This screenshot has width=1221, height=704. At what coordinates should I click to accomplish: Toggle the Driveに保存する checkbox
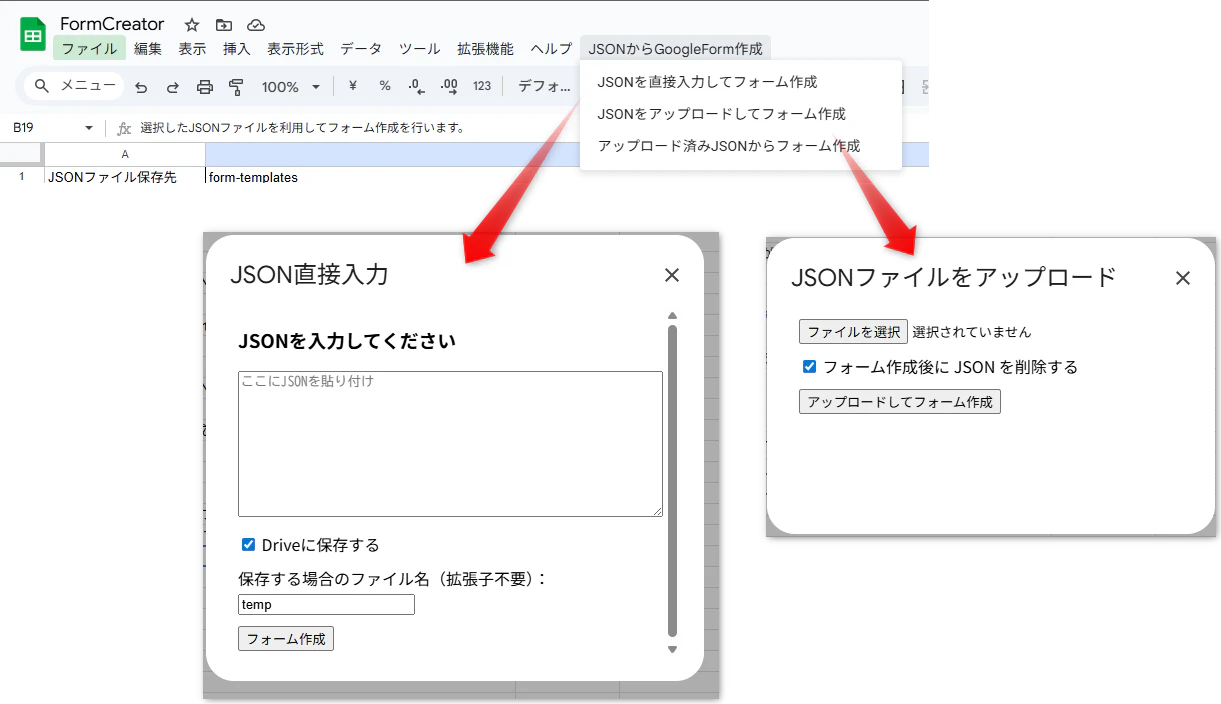(249, 545)
